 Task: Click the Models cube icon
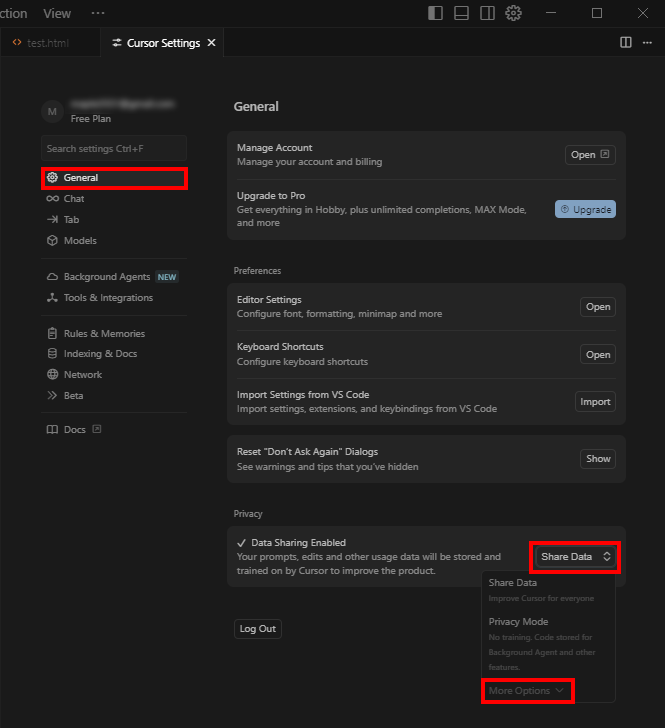(x=52, y=240)
